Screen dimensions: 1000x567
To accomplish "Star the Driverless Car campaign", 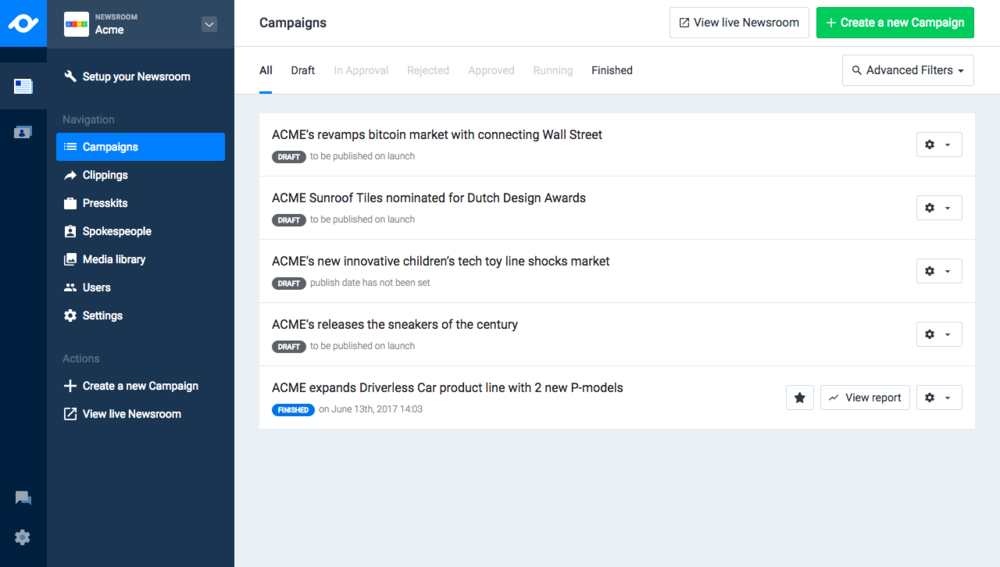I will tap(800, 397).
